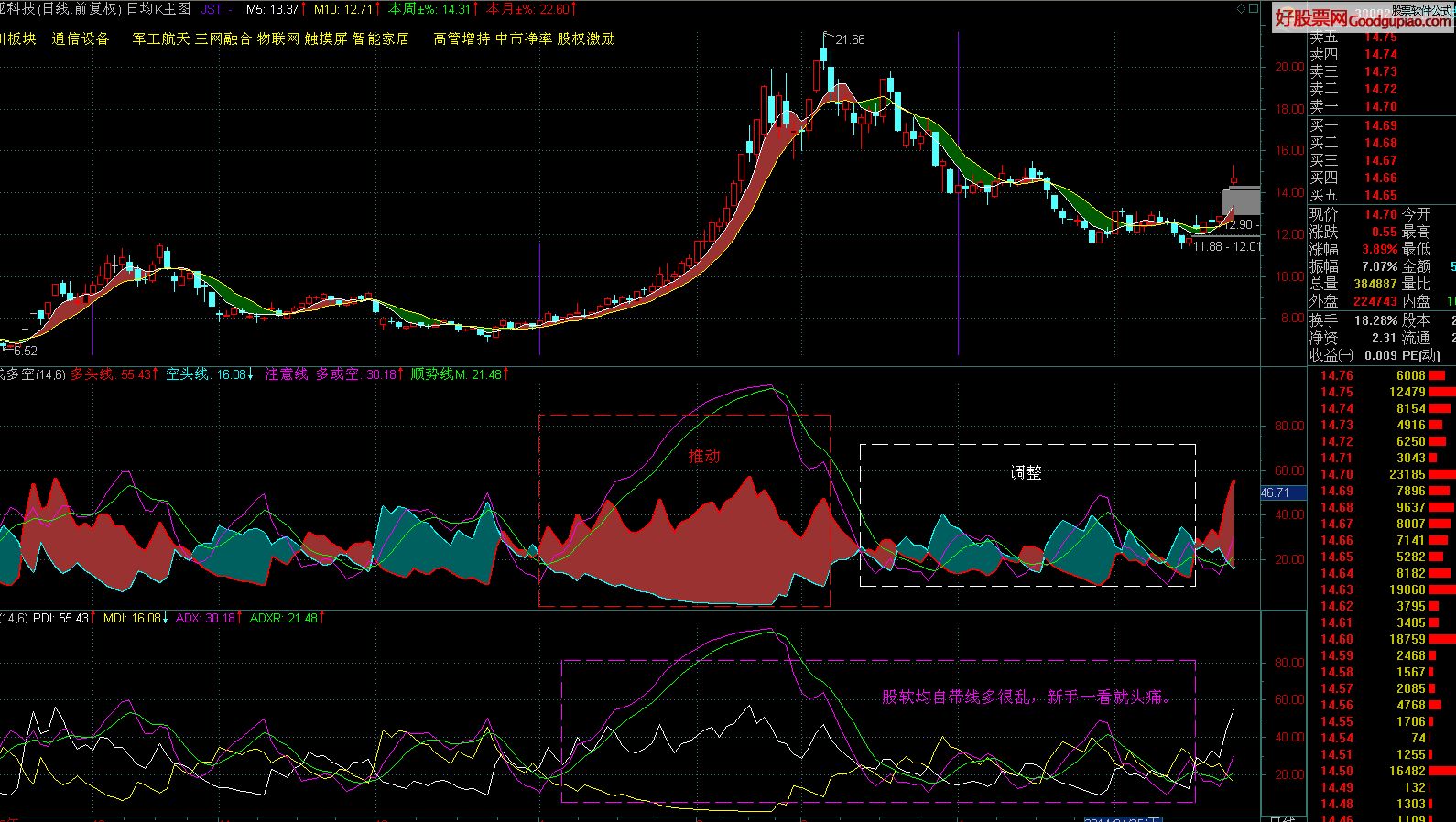The width and height of the screenshot is (1456, 822).
Task: Click the 21.66 high price marker
Action: (849, 39)
